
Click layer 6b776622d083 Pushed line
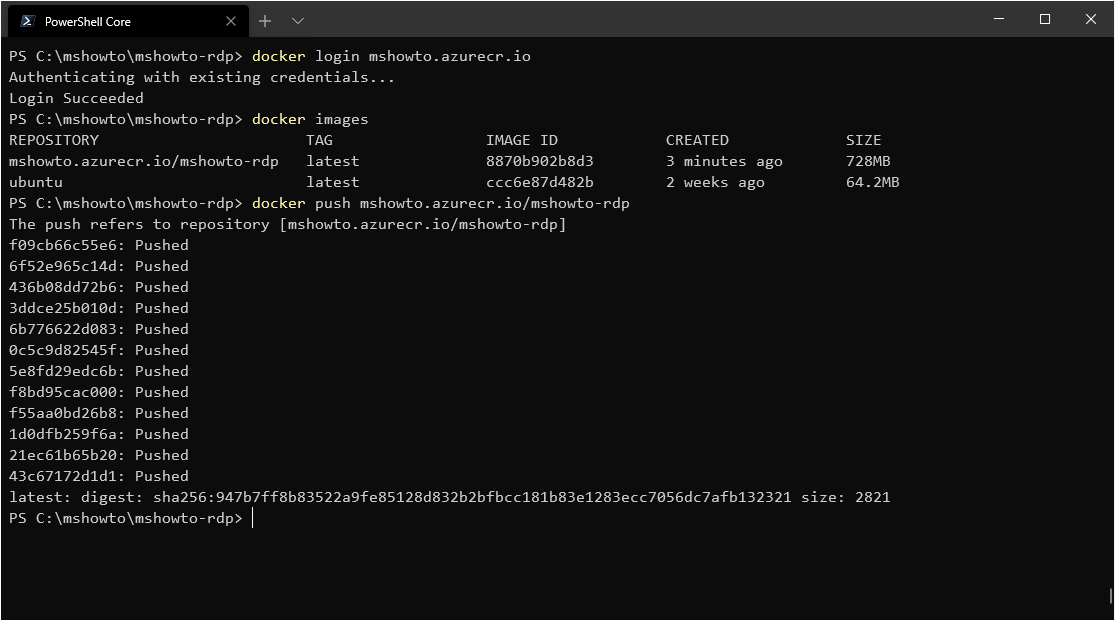click(99, 329)
